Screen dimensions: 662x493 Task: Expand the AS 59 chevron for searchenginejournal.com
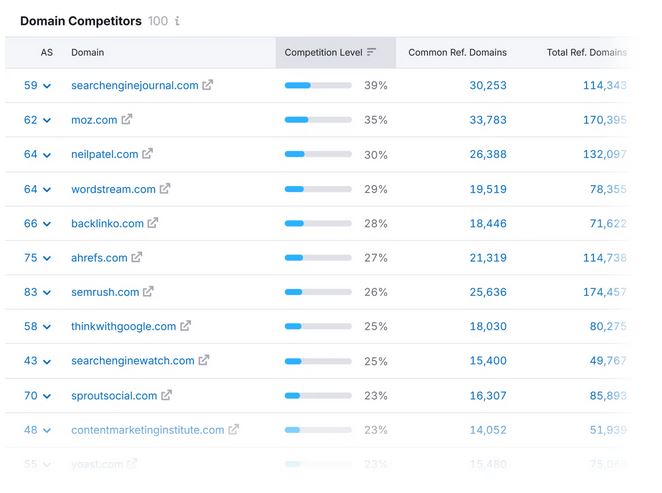click(47, 86)
